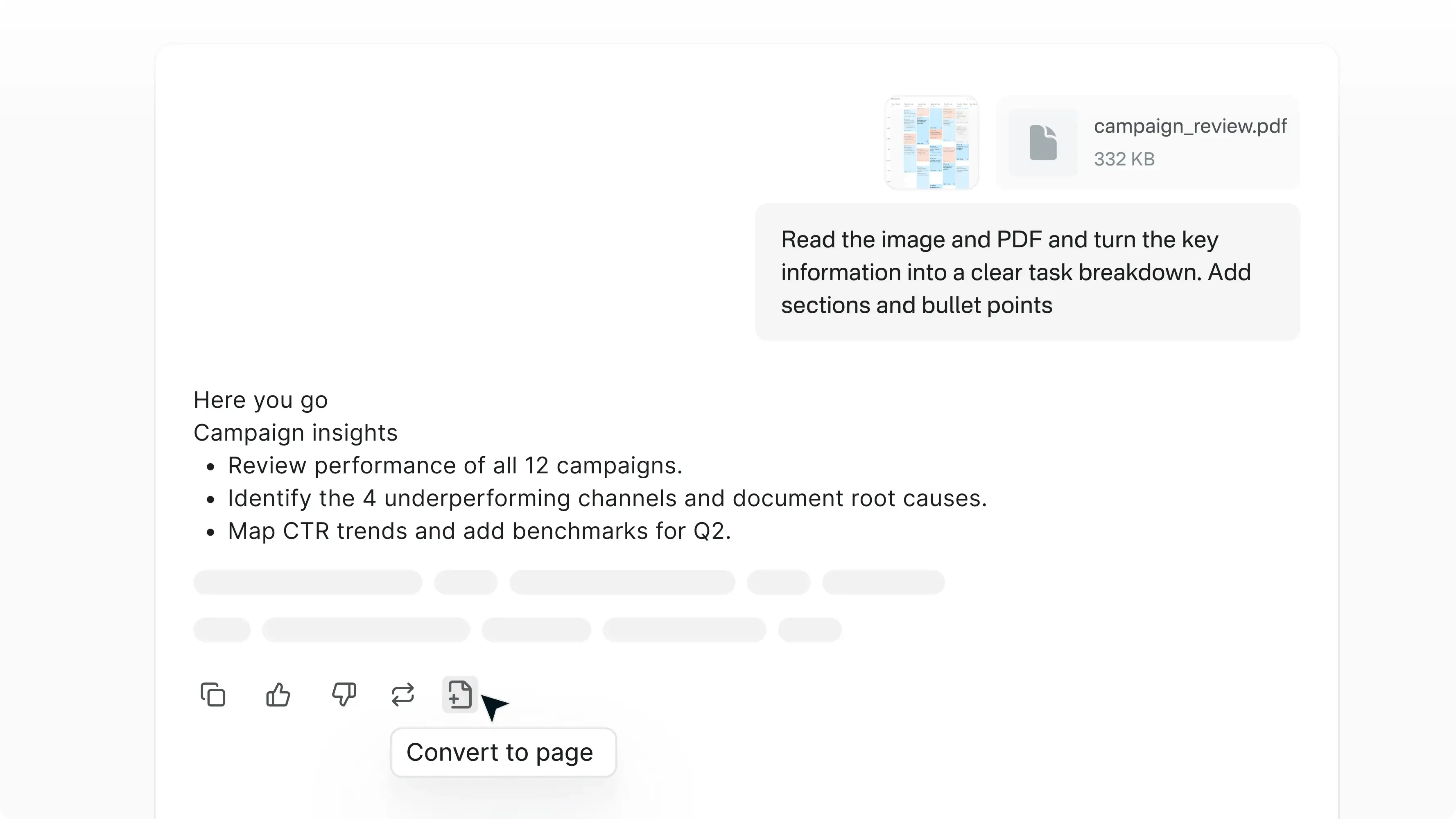Select the user prompt message bubble
1456x819 pixels.
pos(1026,272)
